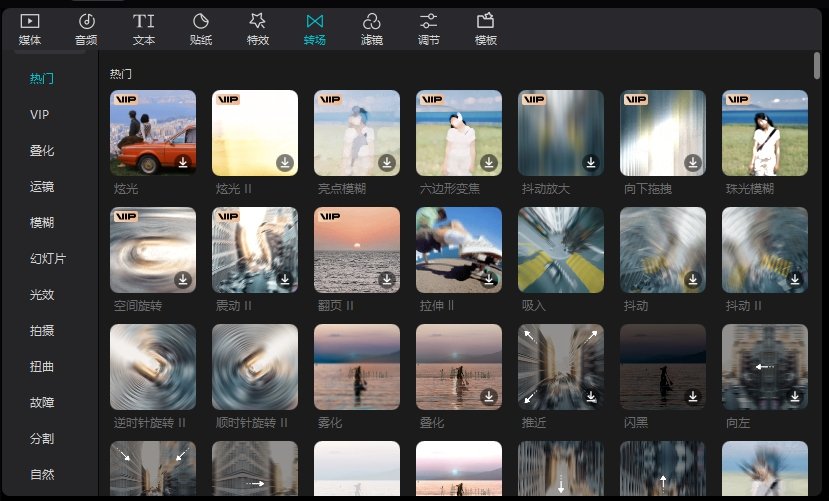Image resolution: width=829 pixels, height=501 pixels.
Task: Preview the 雾化 transition thumbnail
Action: (357, 367)
